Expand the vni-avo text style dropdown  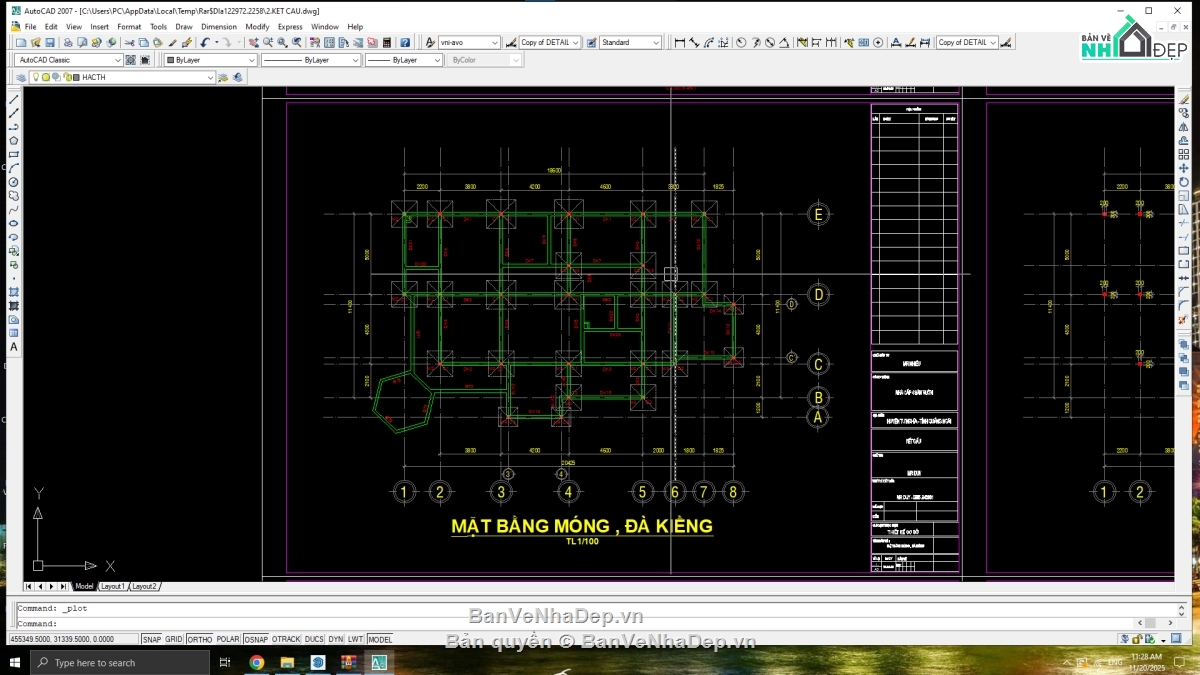[470, 43]
